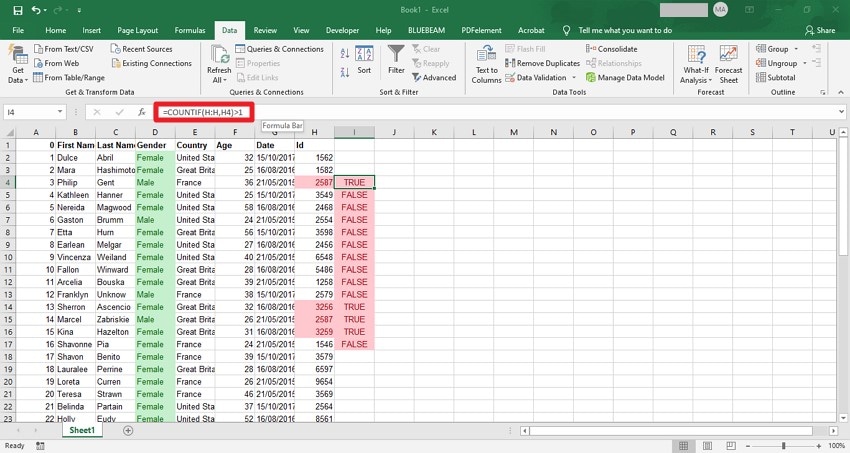
Task: Select column H header
Action: [314, 133]
